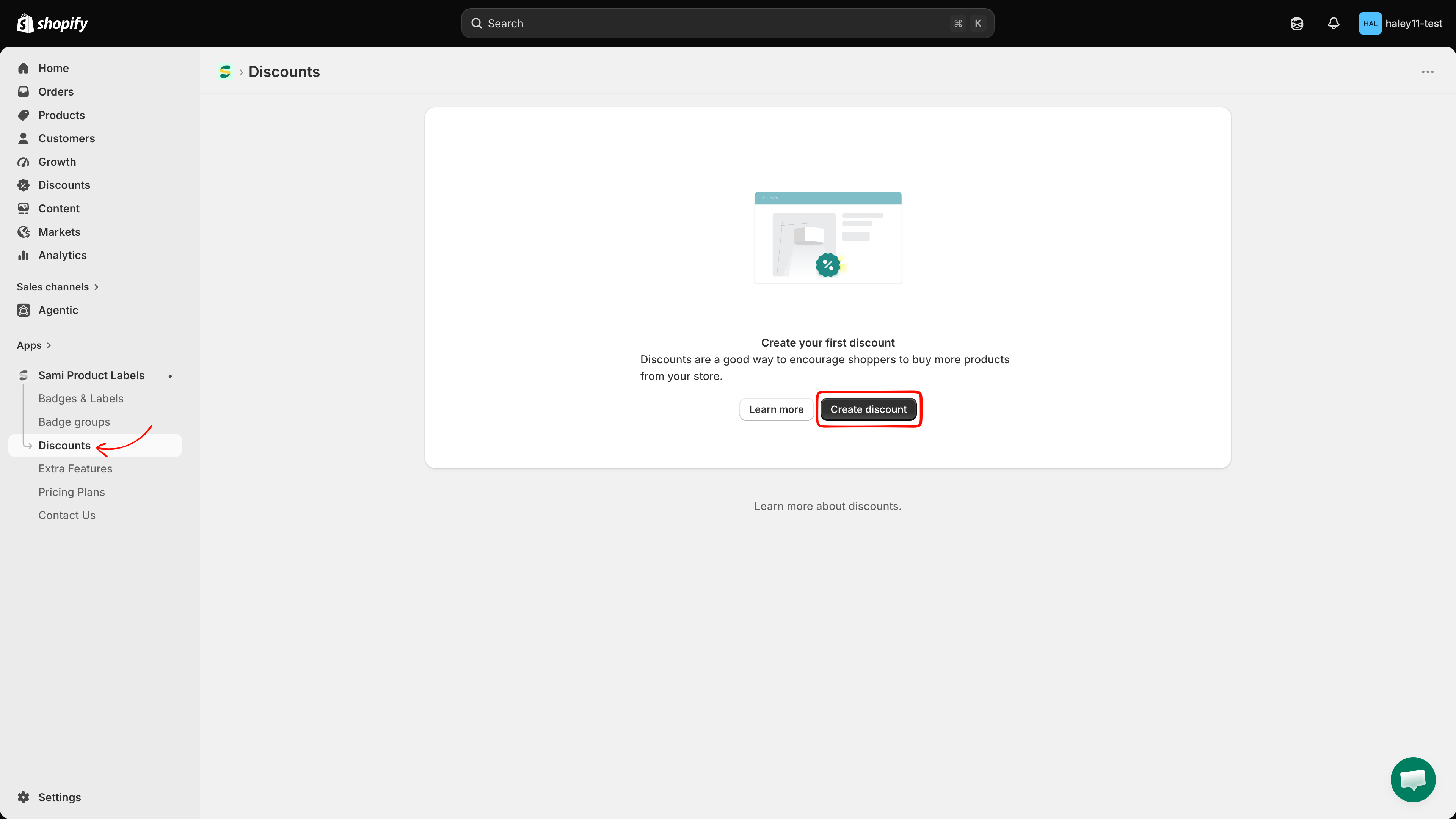The height and width of the screenshot is (819, 1456).
Task: Open the page more-actions ellipsis menu
Action: coord(1427,72)
